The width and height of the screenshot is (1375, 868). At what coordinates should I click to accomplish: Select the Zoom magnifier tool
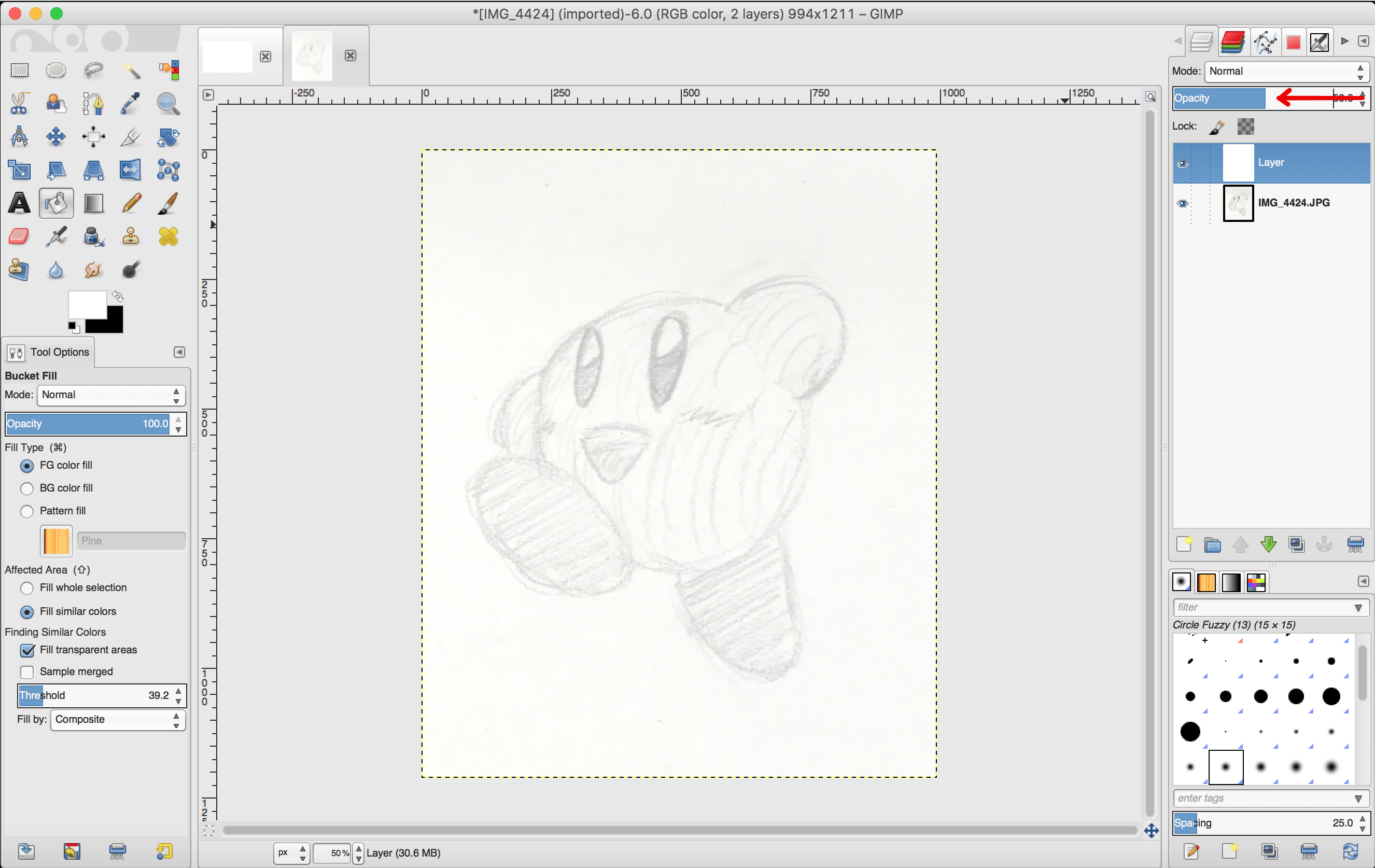tap(168, 103)
